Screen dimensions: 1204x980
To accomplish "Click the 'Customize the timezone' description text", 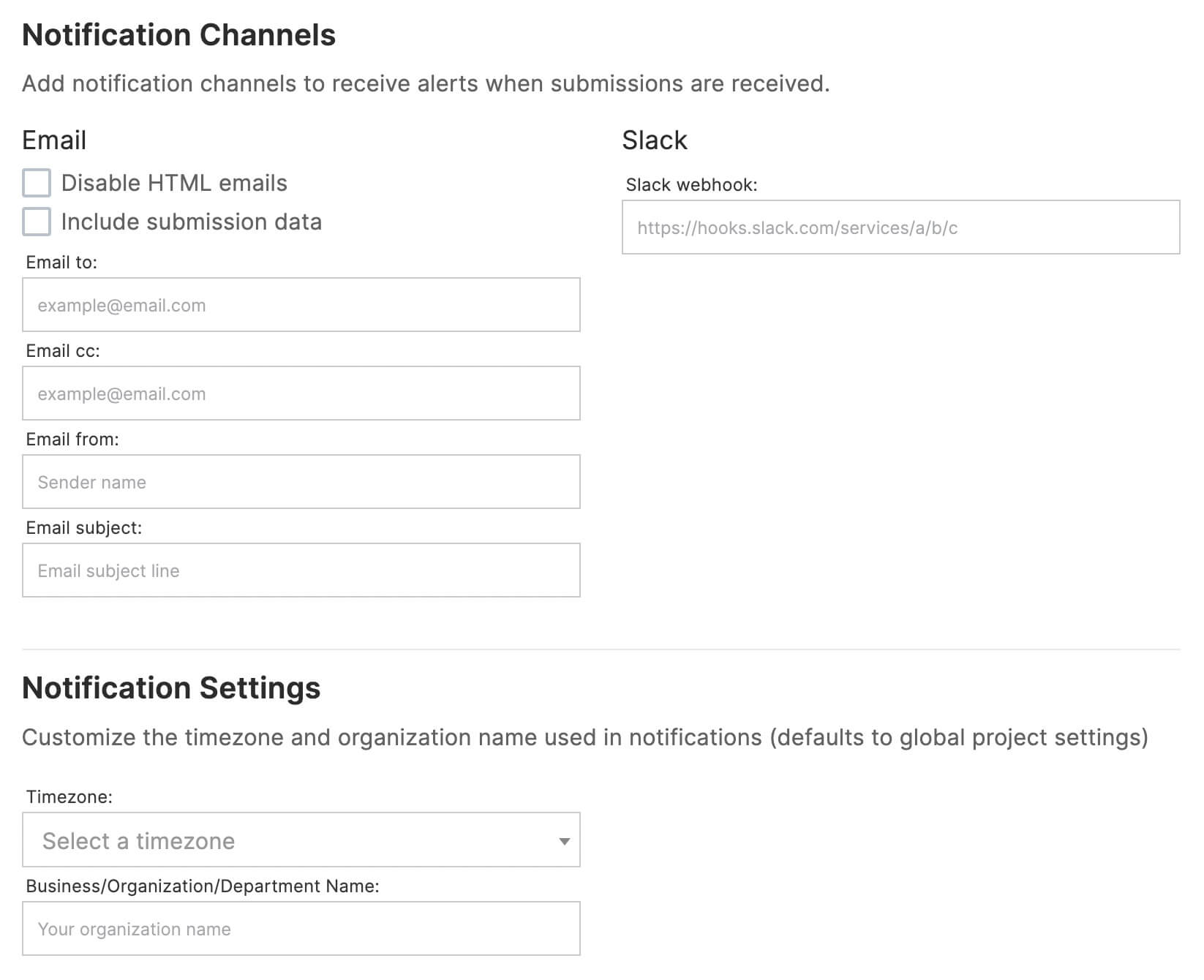I will click(585, 737).
